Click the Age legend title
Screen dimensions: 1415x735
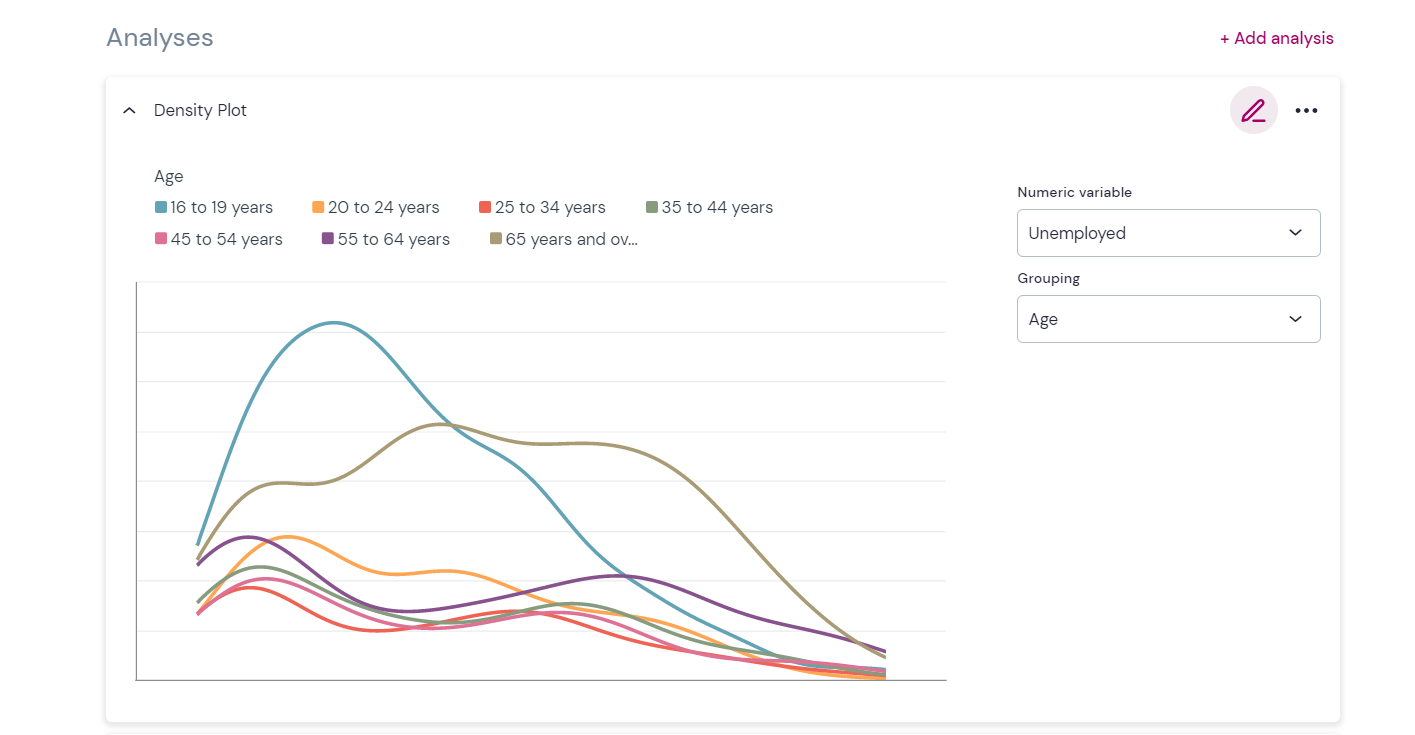pos(169,176)
